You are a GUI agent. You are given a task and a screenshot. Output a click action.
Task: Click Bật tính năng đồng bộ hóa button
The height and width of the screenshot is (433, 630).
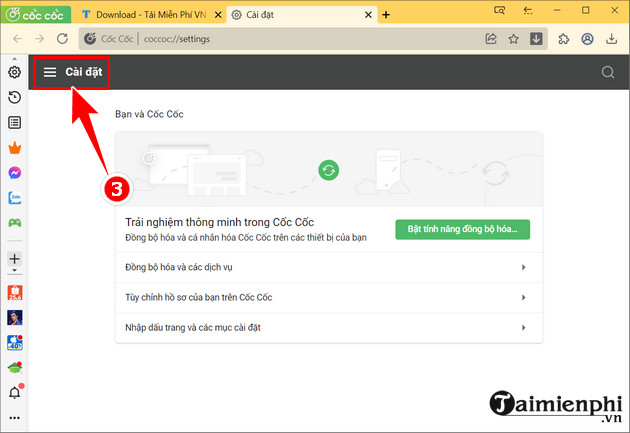tap(462, 229)
